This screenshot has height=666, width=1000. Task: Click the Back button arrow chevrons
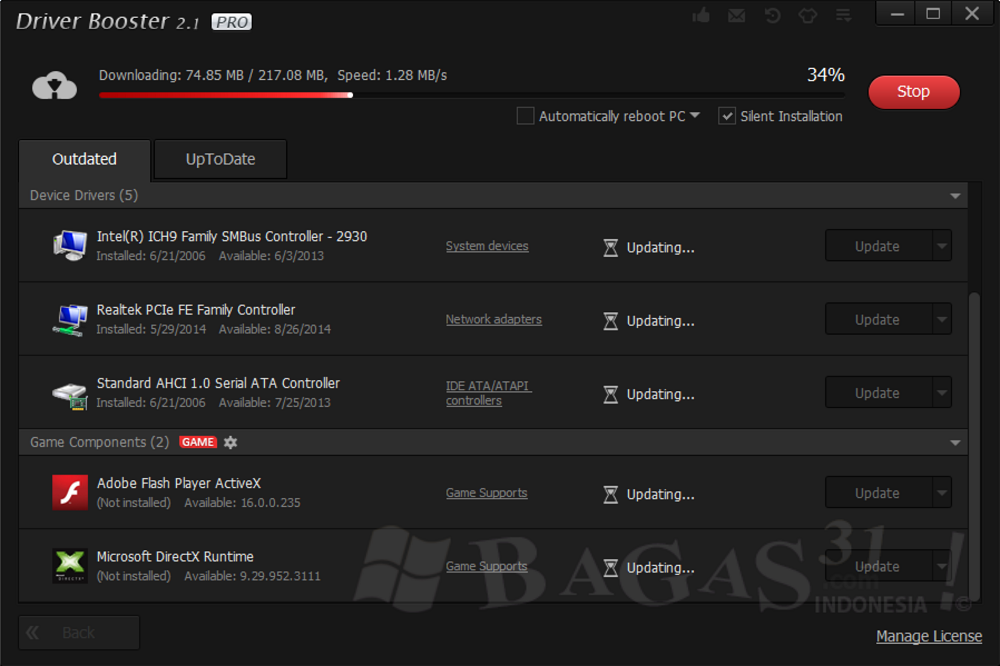coord(33,633)
